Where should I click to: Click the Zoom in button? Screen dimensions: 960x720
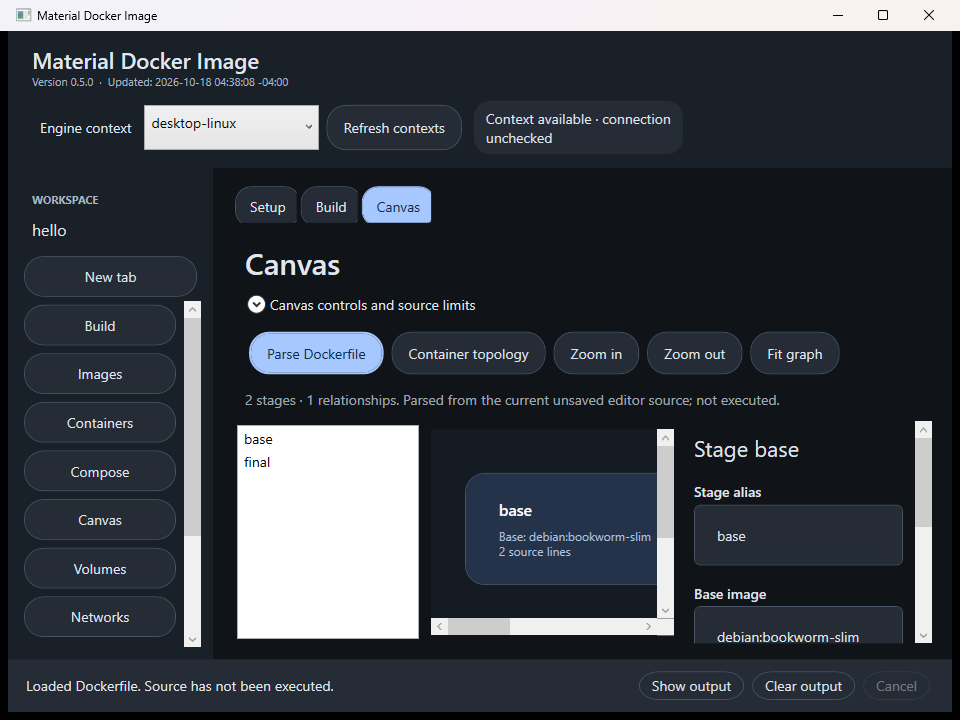(x=596, y=354)
